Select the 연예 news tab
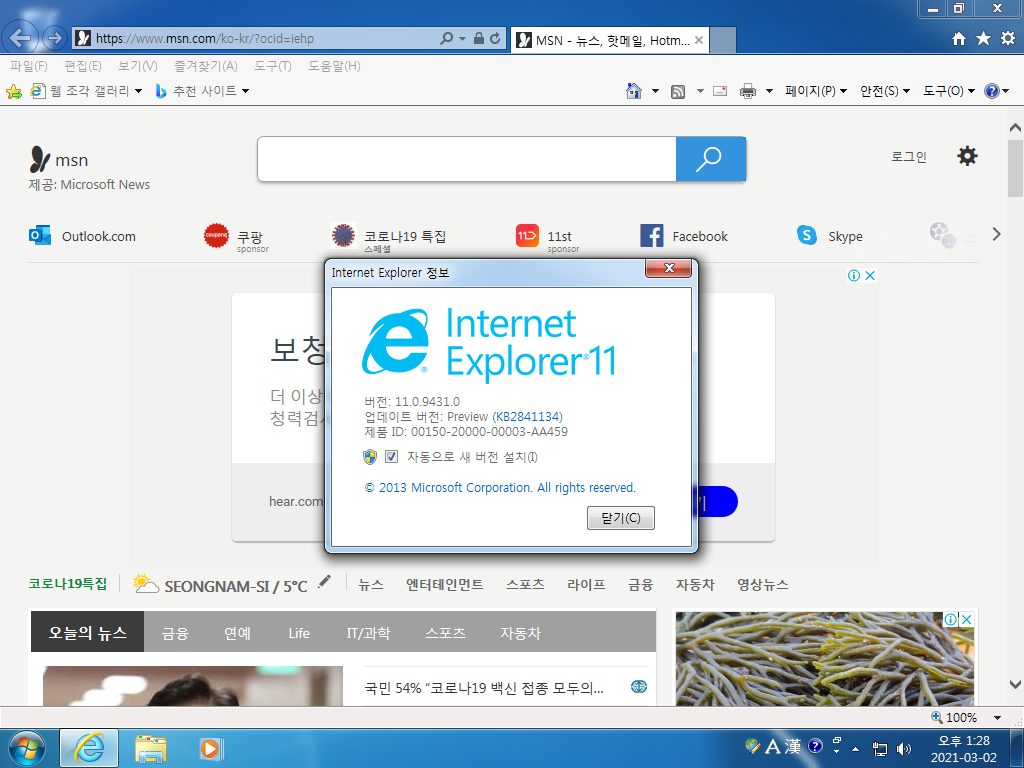The height and width of the screenshot is (768, 1024). 237,633
